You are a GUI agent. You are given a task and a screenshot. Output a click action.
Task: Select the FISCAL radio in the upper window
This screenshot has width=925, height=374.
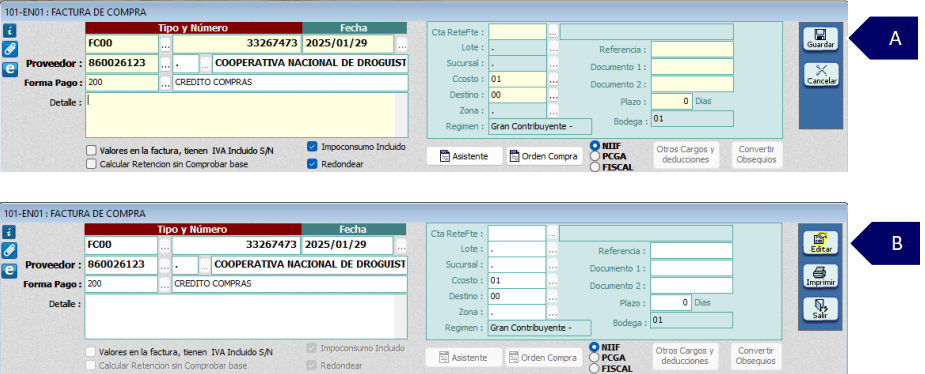click(595, 167)
